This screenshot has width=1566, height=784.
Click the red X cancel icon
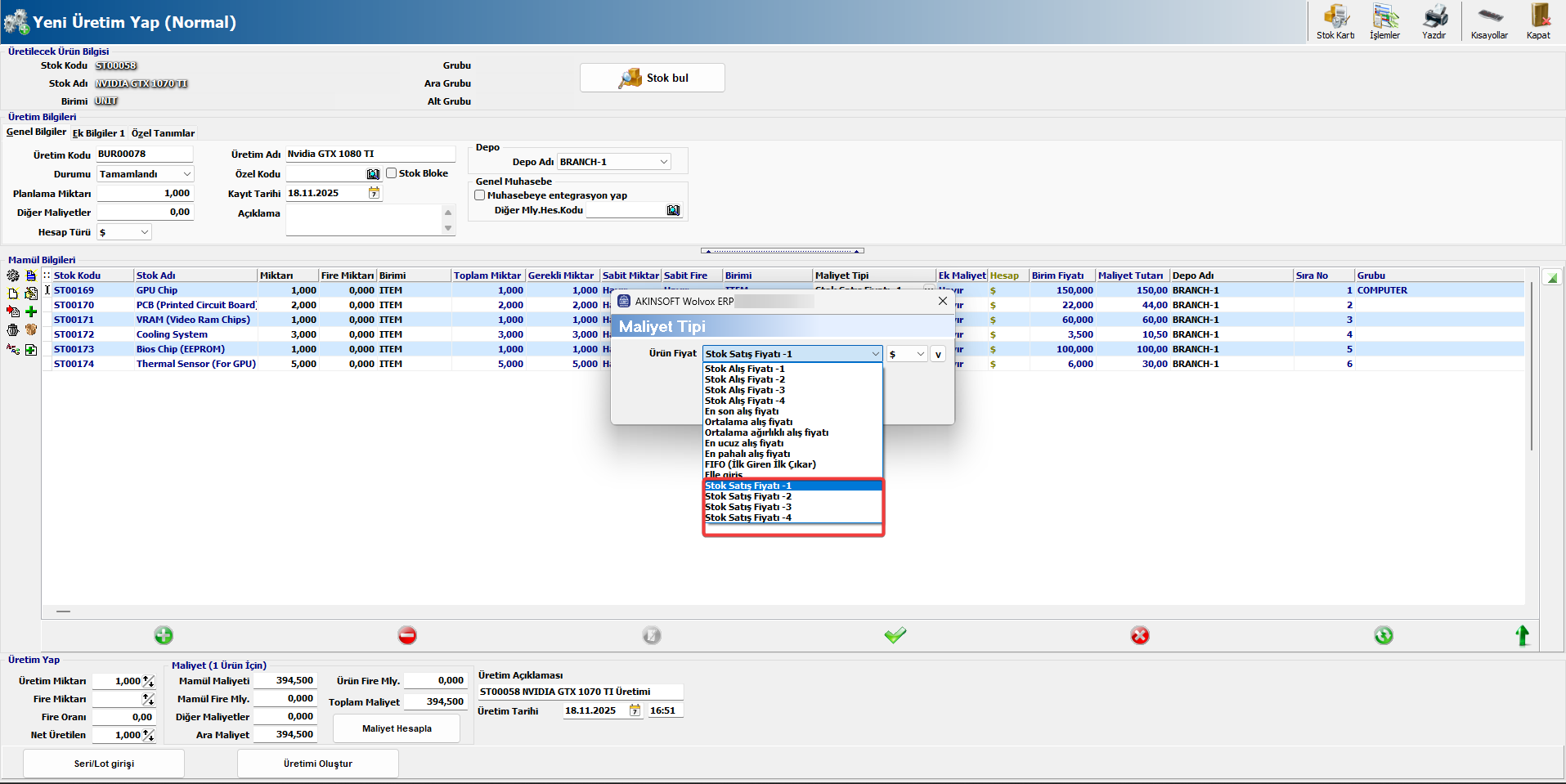[x=1139, y=635]
